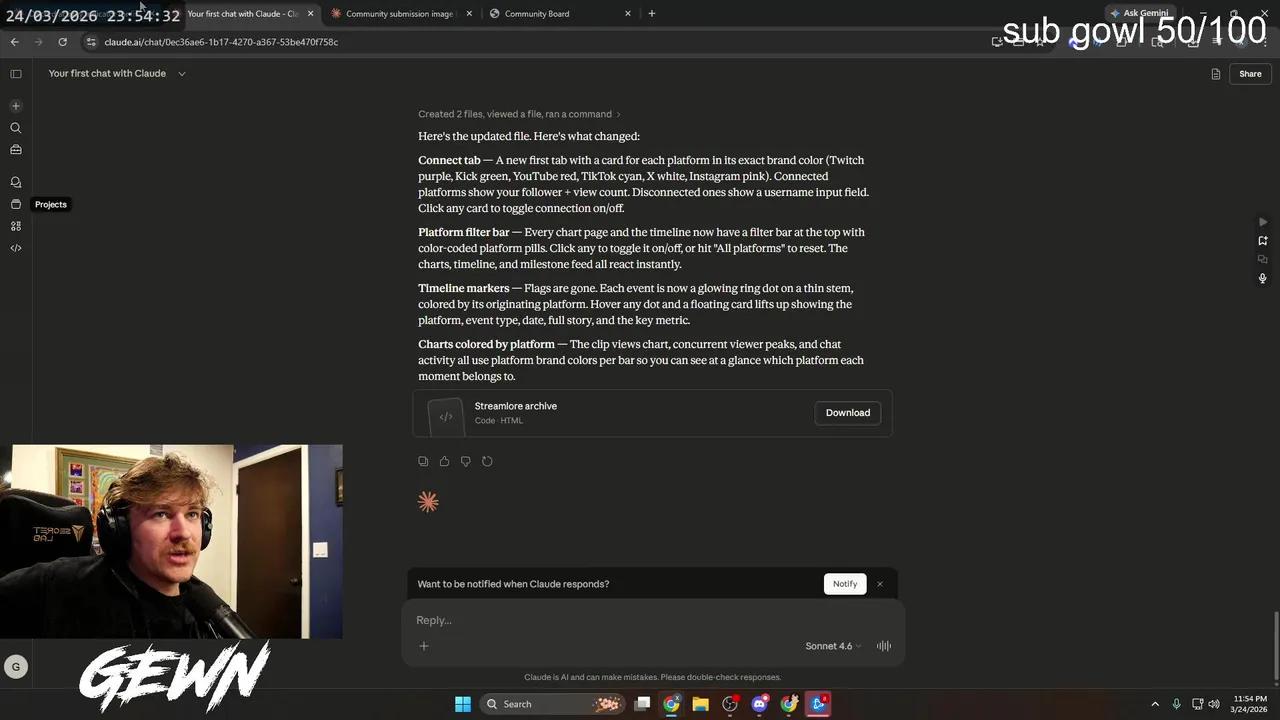Open Task View on the taskbar
This screenshot has height=720, width=1280.
643,704
